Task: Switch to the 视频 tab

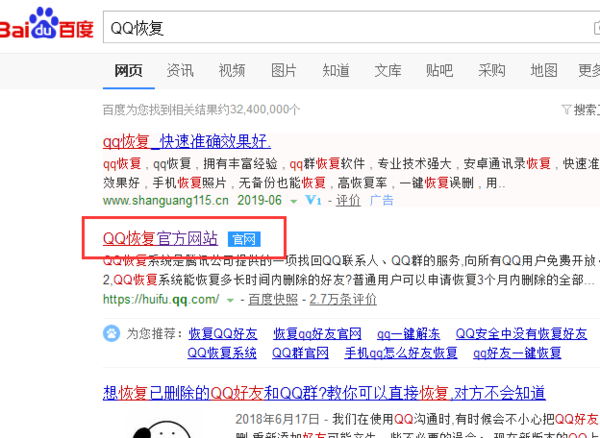Action: (x=232, y=71)
